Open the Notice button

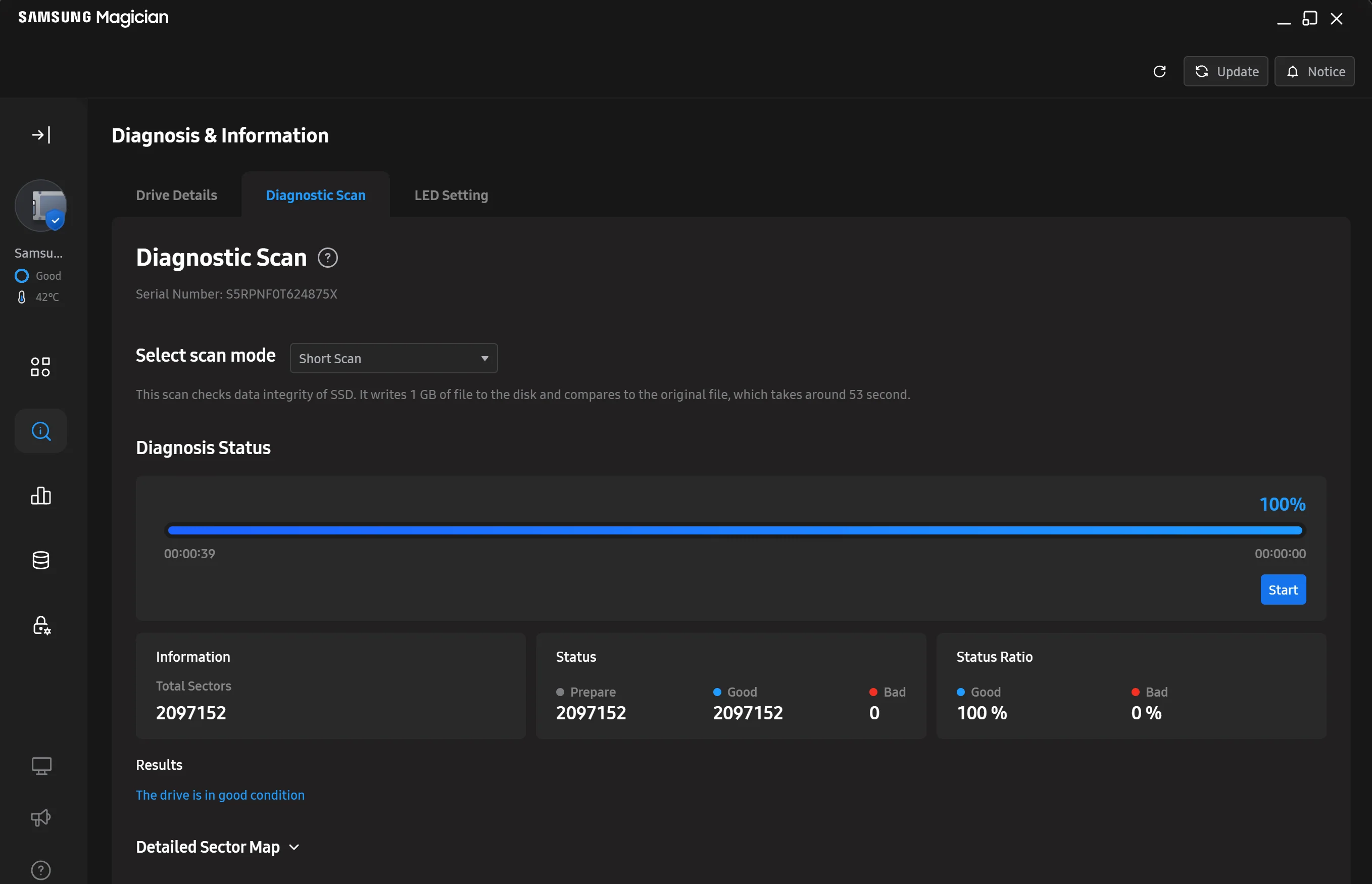1314,72
